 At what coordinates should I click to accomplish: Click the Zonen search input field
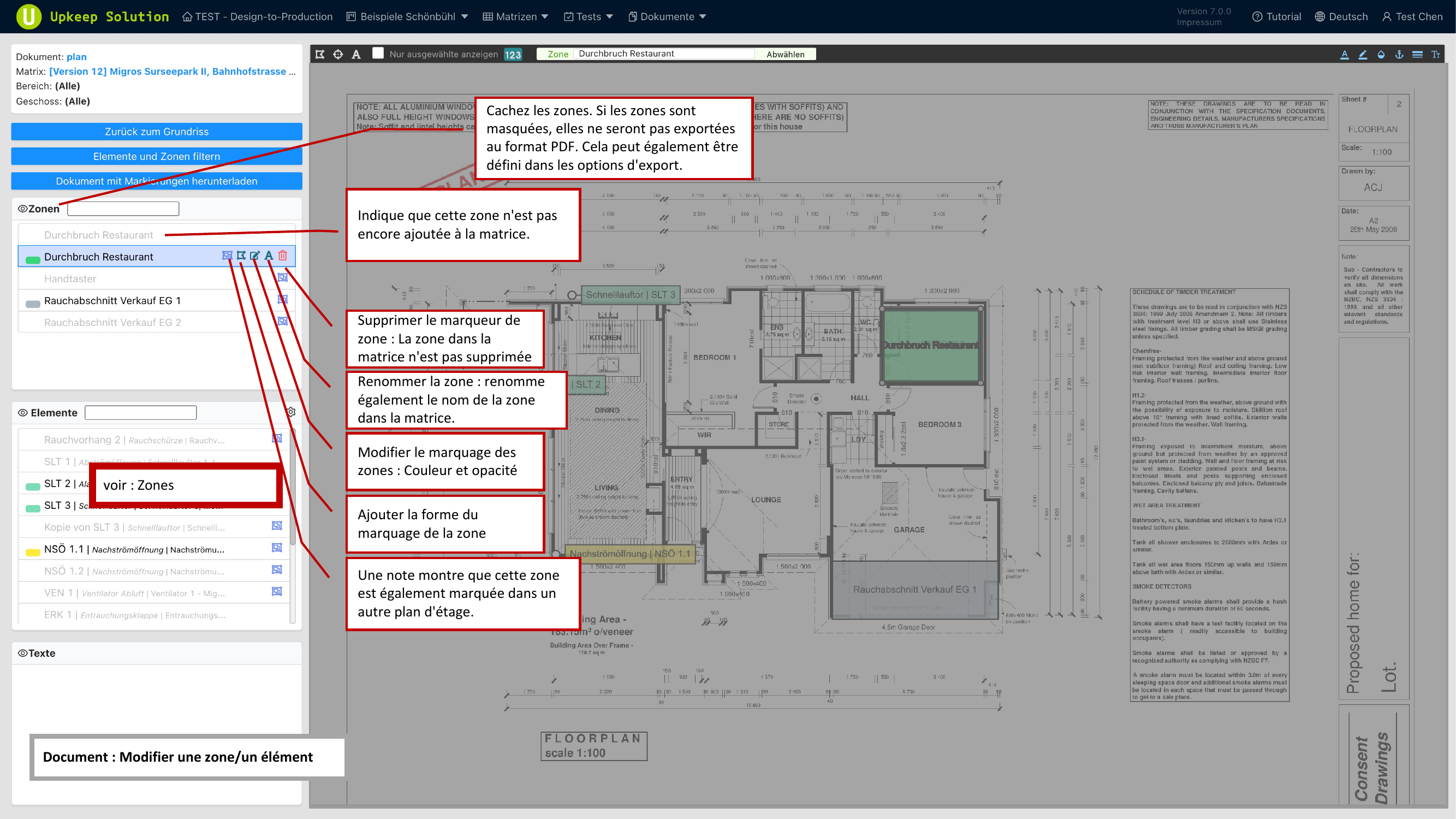[123, 209]
